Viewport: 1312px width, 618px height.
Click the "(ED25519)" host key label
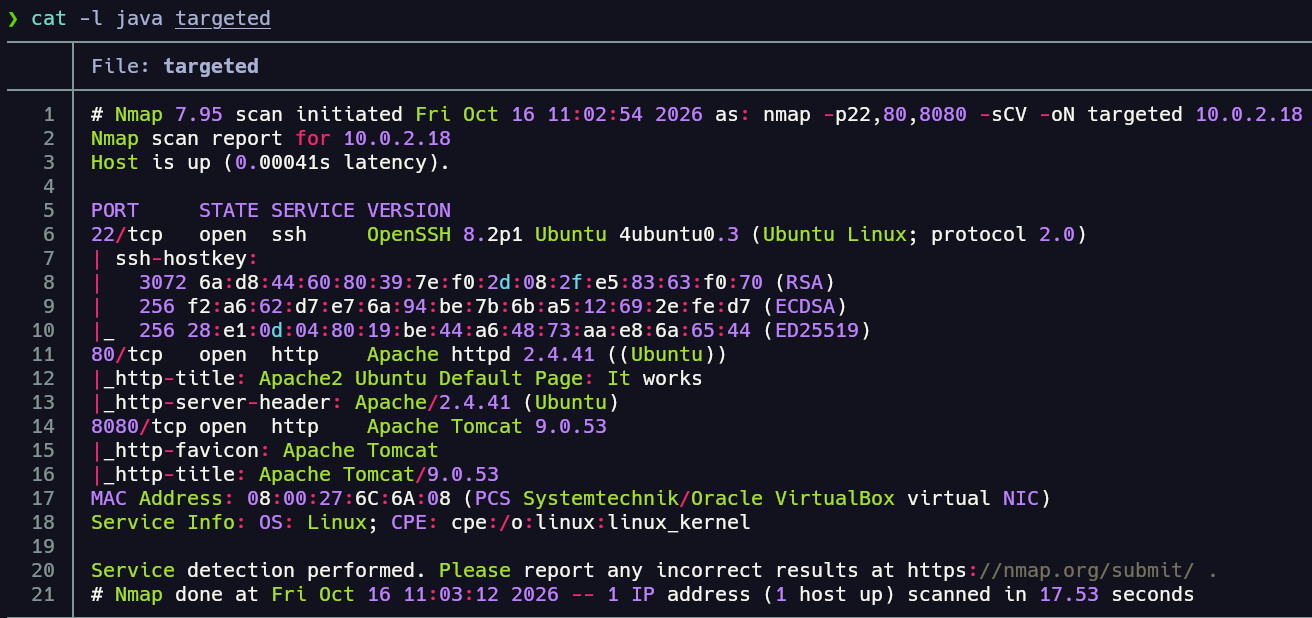[817, 330]
